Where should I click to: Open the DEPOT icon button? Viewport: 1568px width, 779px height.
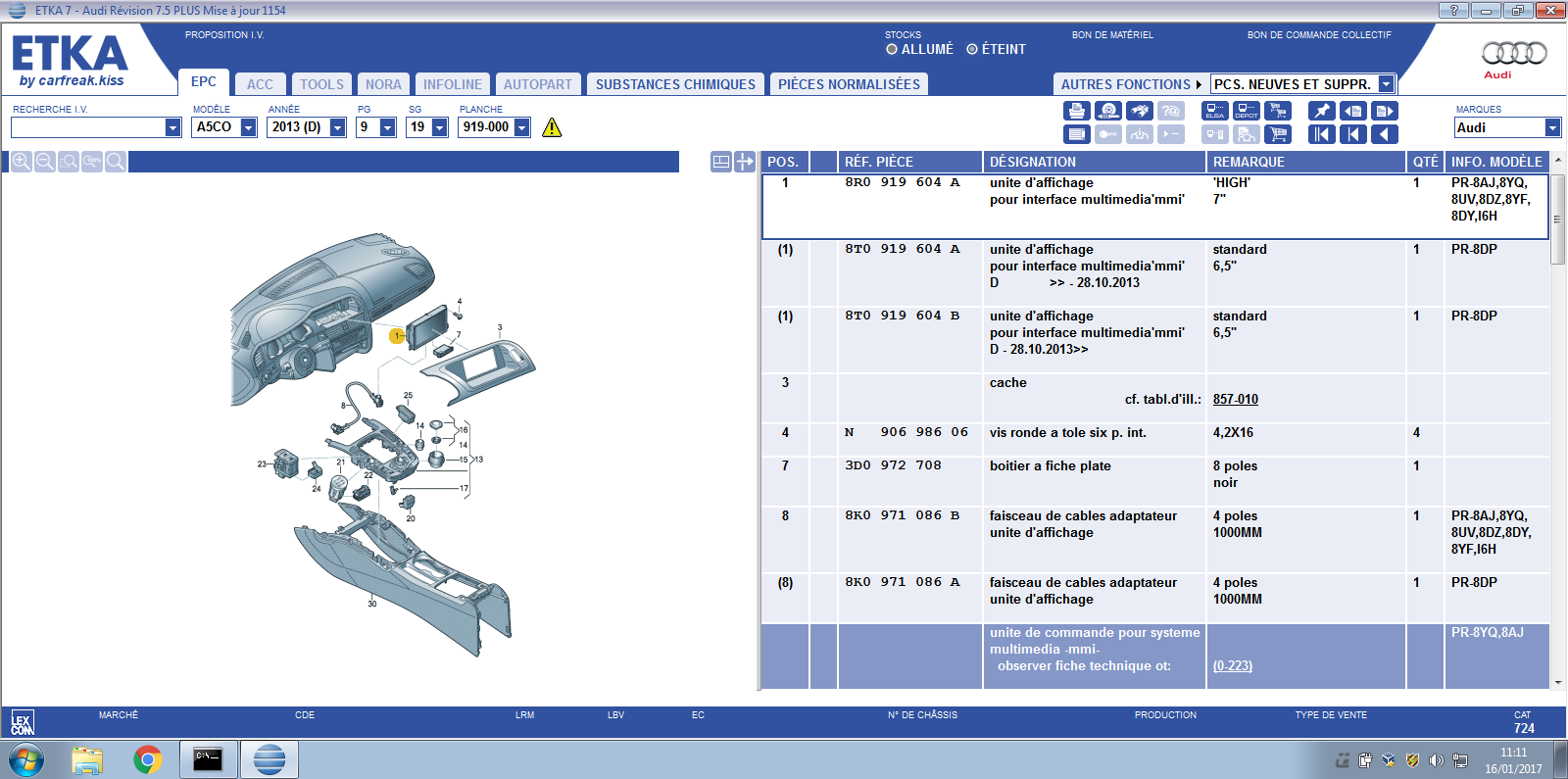point(1246,111)
